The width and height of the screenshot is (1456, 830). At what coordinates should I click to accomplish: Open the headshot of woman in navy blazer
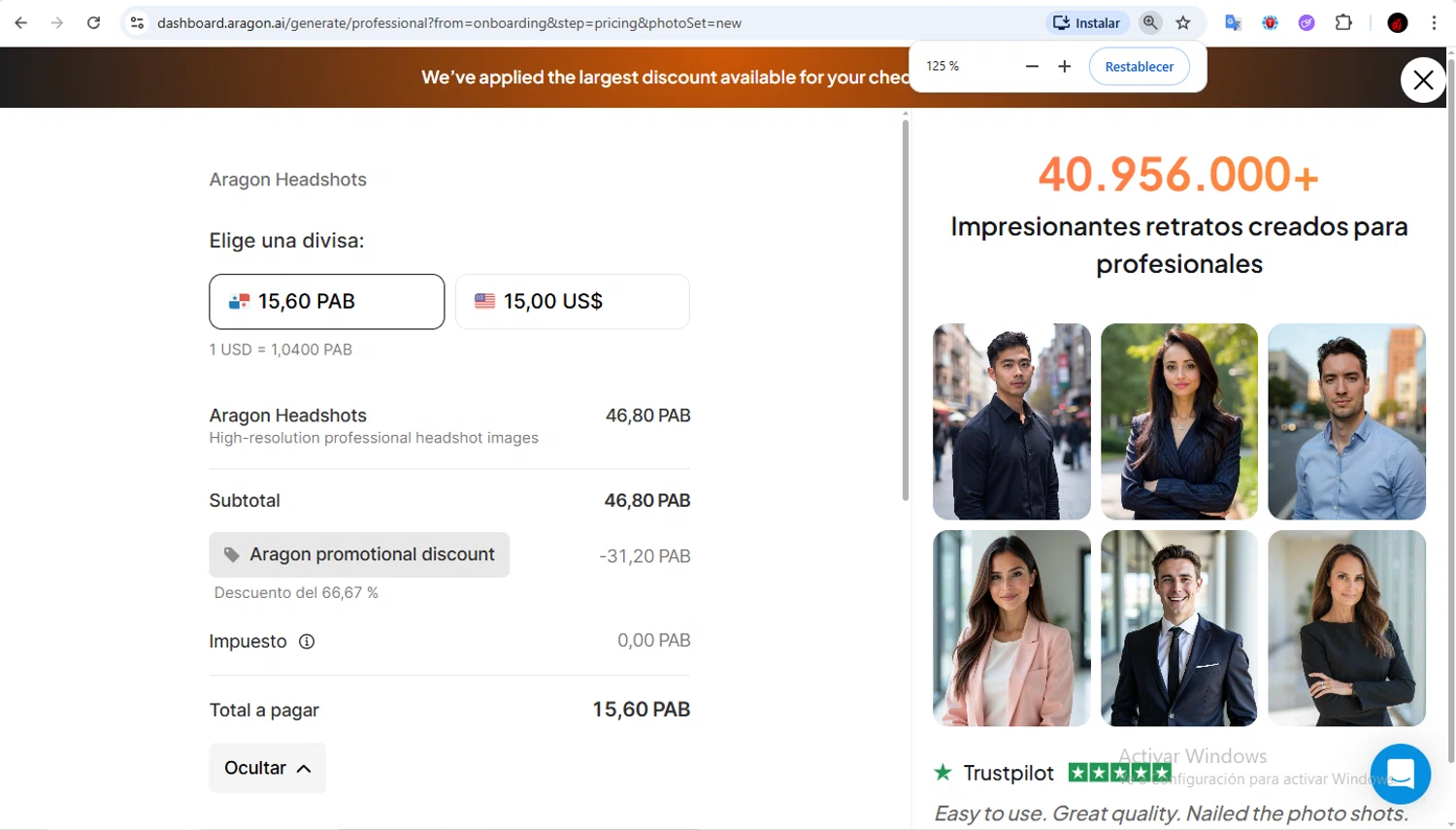click(1179, 421)
